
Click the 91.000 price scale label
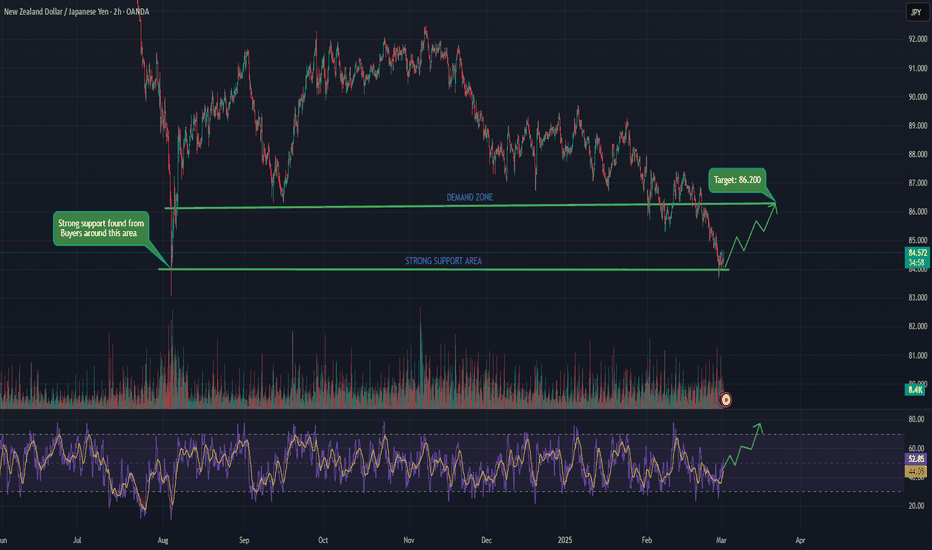917,68
